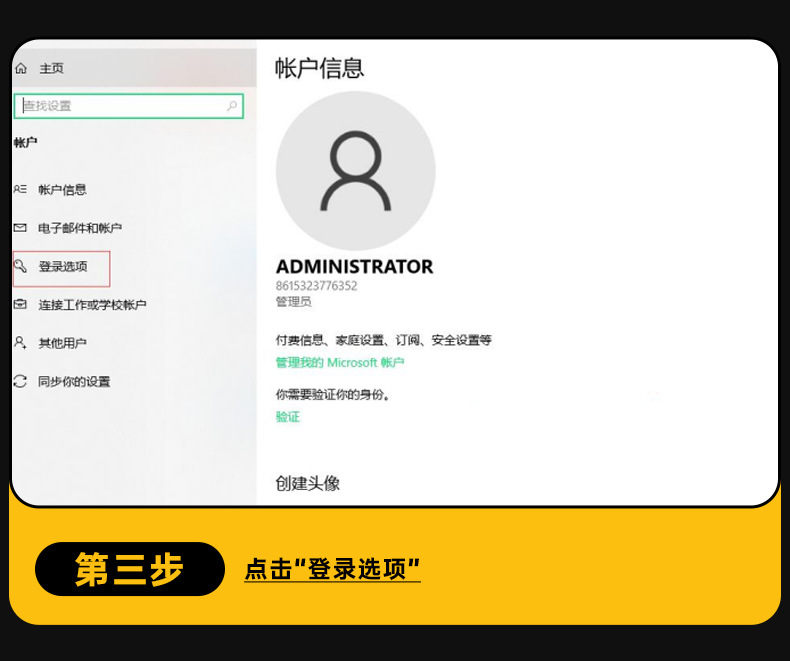The width and height of the screenshot is (790, 661).
Task: Click the person-plus icon for 其他用户
Action: pyautogui.click(x=20, y=343)
